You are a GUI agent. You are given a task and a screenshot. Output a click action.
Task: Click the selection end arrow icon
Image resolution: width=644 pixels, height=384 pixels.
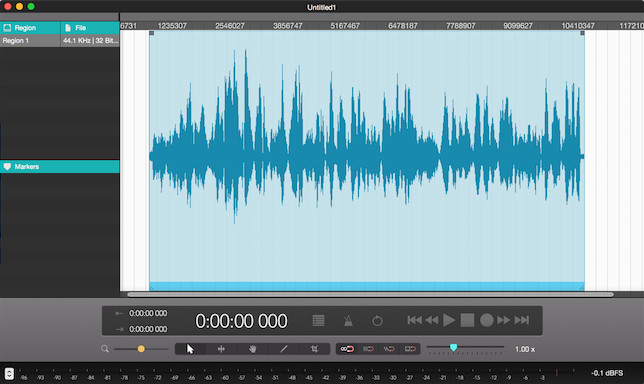point(119,329)
